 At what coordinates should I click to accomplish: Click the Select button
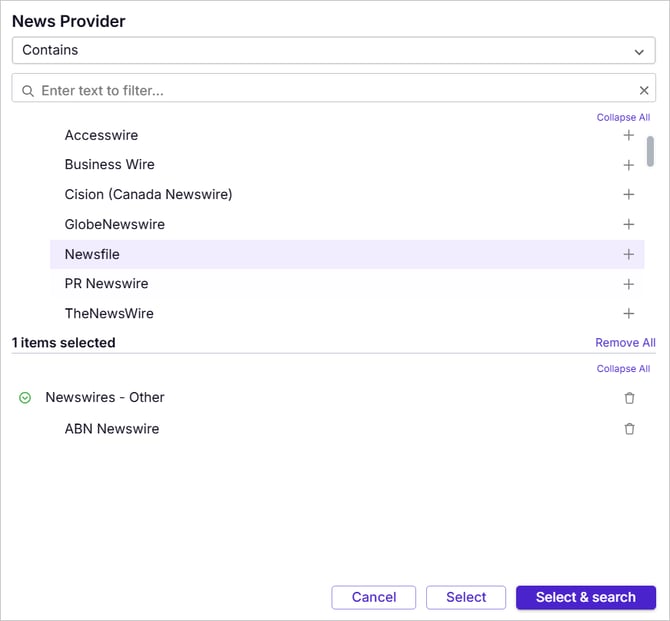[466, 597]
